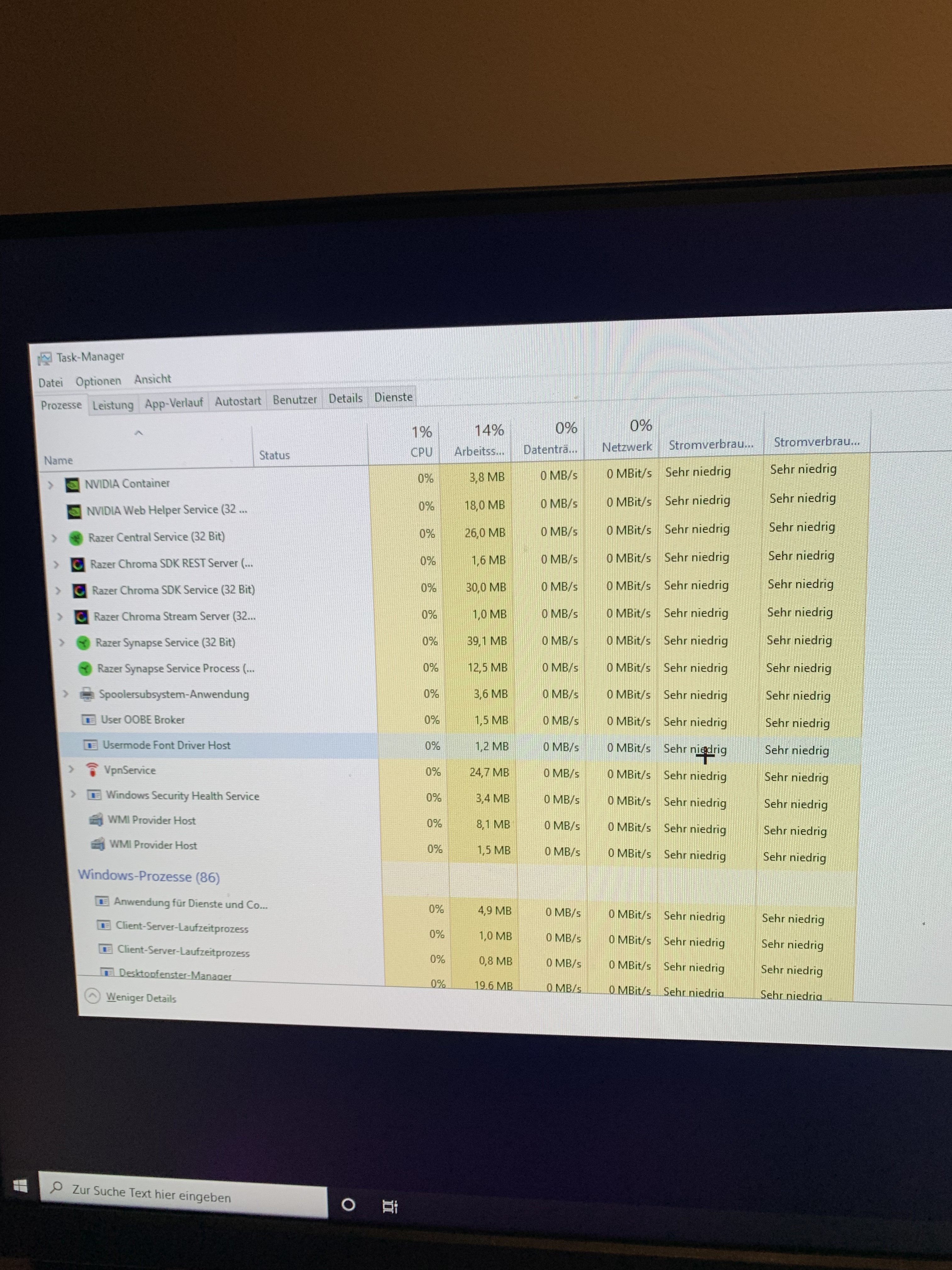The image size is (952, 1270).
Task: Expand the VpnService process entry
Action: [71, 769]
